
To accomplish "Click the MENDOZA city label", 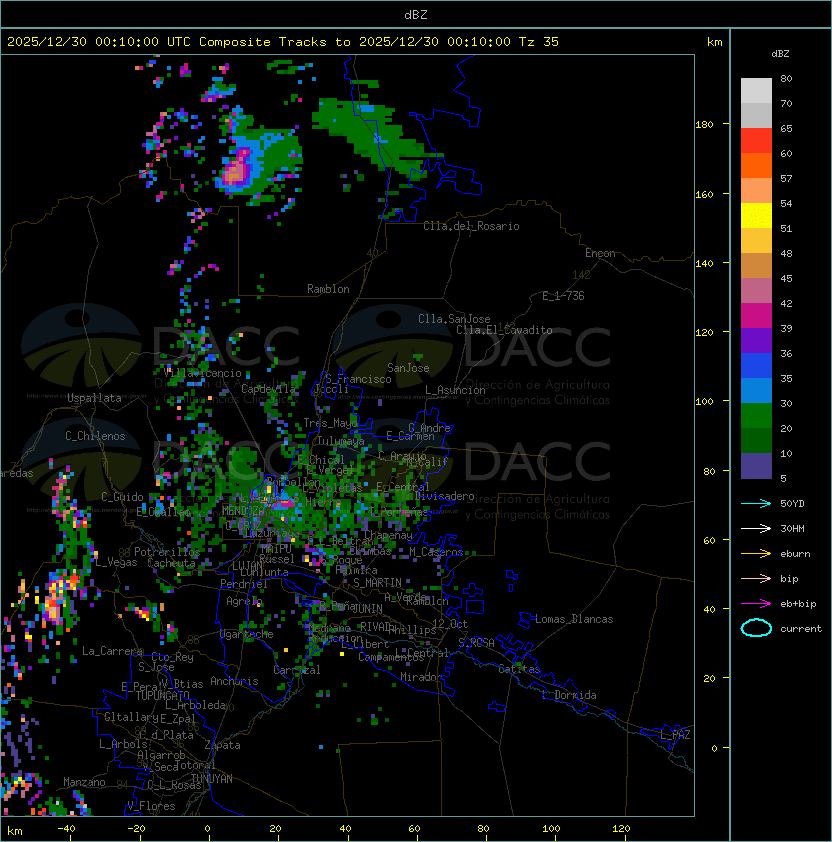I will tap(243, 510).
